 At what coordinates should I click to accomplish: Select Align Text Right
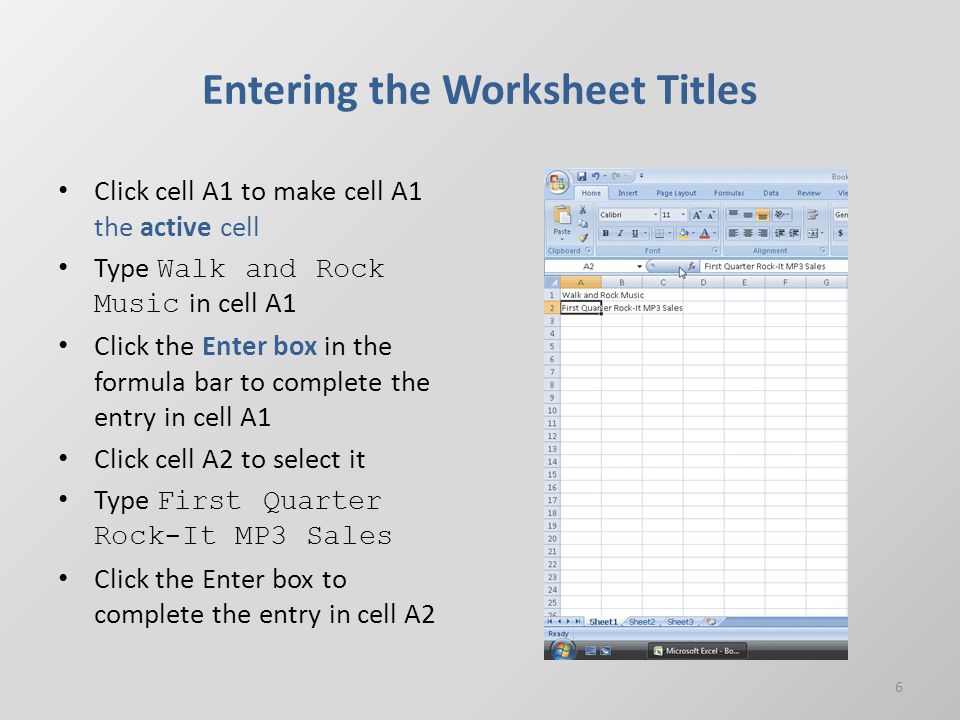pyautogui.click(x=763, y=233)
